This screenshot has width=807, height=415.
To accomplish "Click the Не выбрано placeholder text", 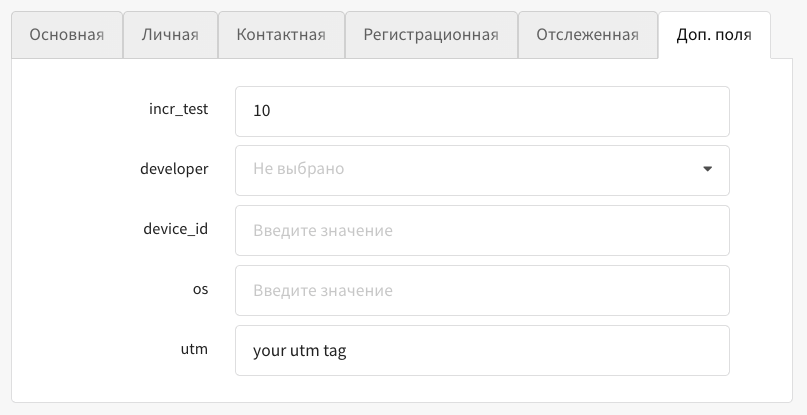I will (298, 169).
